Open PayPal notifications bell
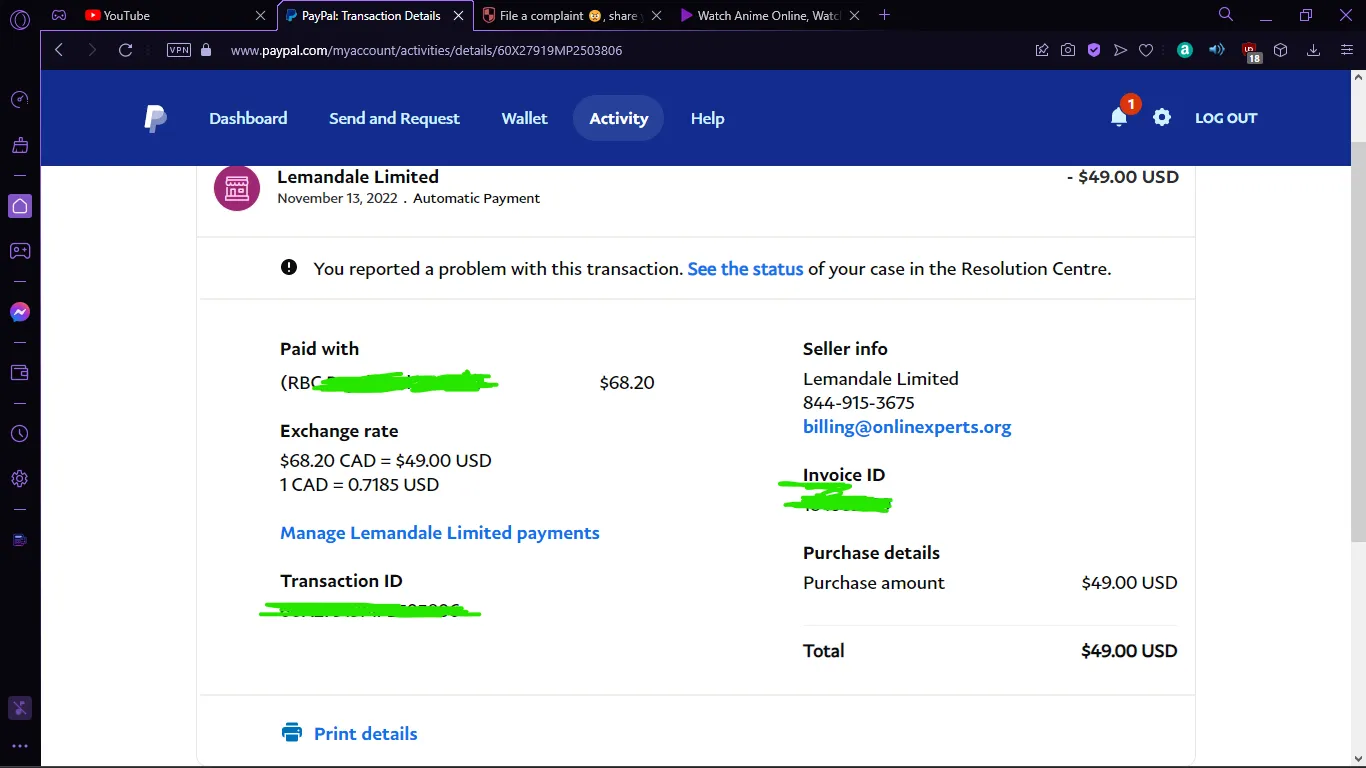1366x768 pixels. point(1119,117)
